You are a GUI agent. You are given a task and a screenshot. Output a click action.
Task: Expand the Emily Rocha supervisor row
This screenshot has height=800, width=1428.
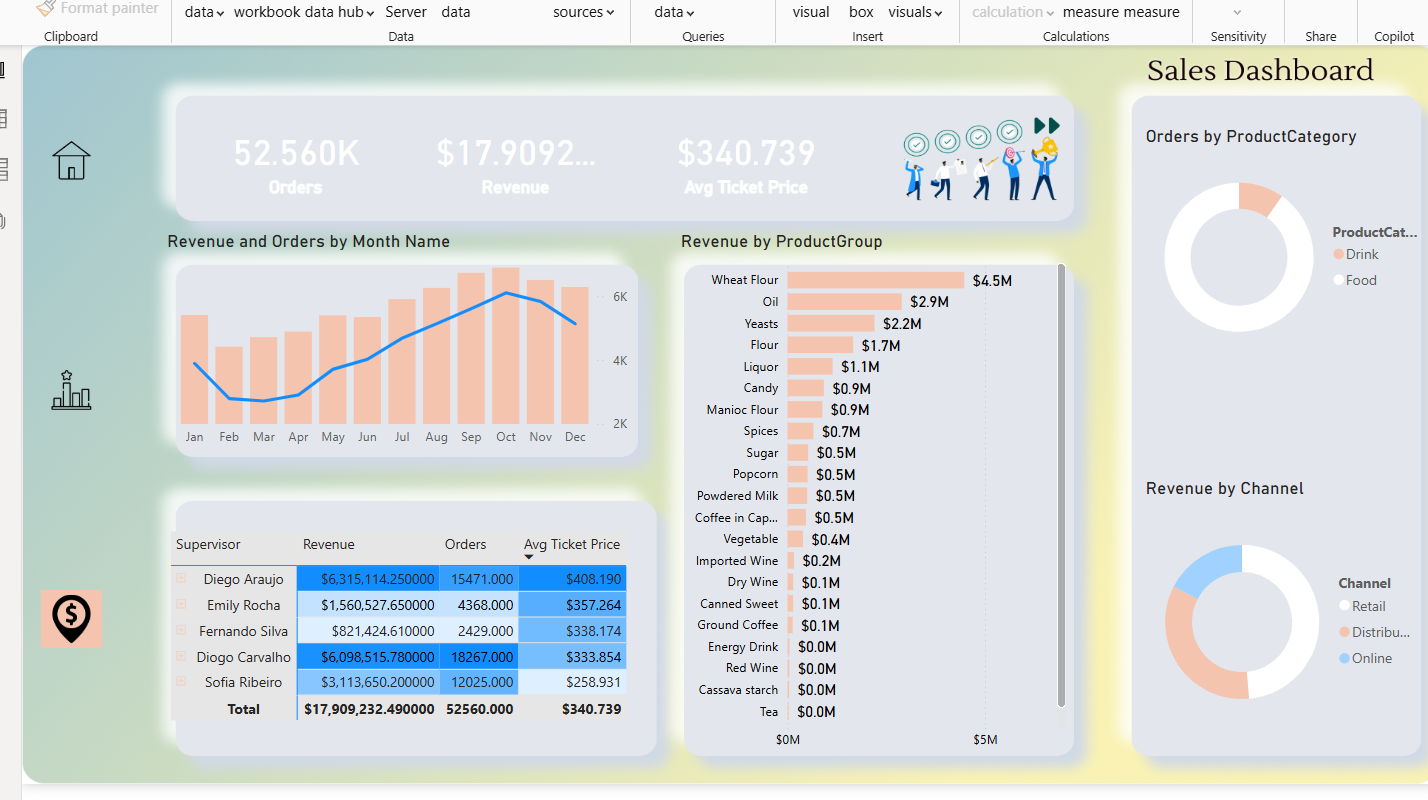point(181,604)
